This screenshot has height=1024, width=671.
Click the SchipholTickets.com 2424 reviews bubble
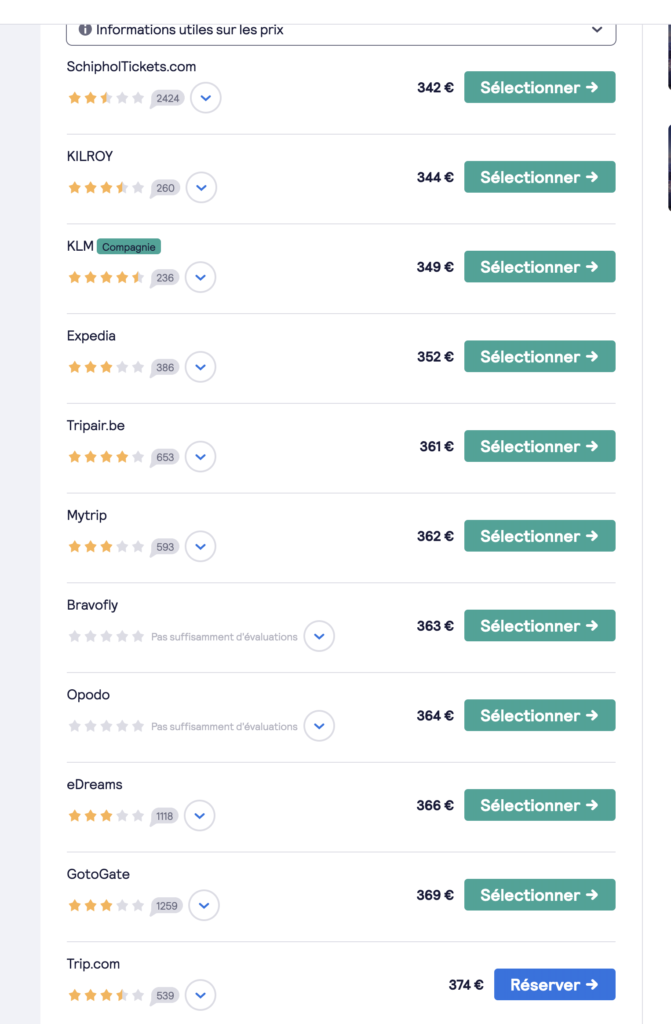coord(167,99)
